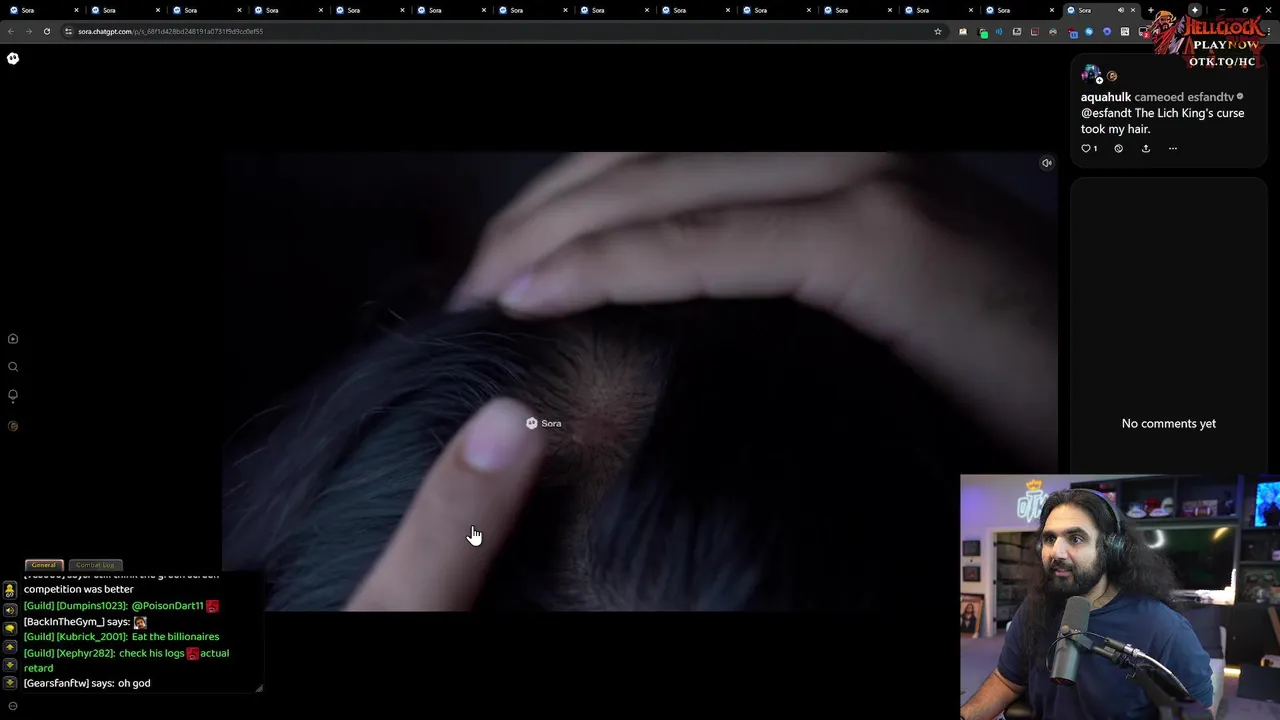Open the aquahulk username link
The image size is (1280, 720).
coord(1106,97)
